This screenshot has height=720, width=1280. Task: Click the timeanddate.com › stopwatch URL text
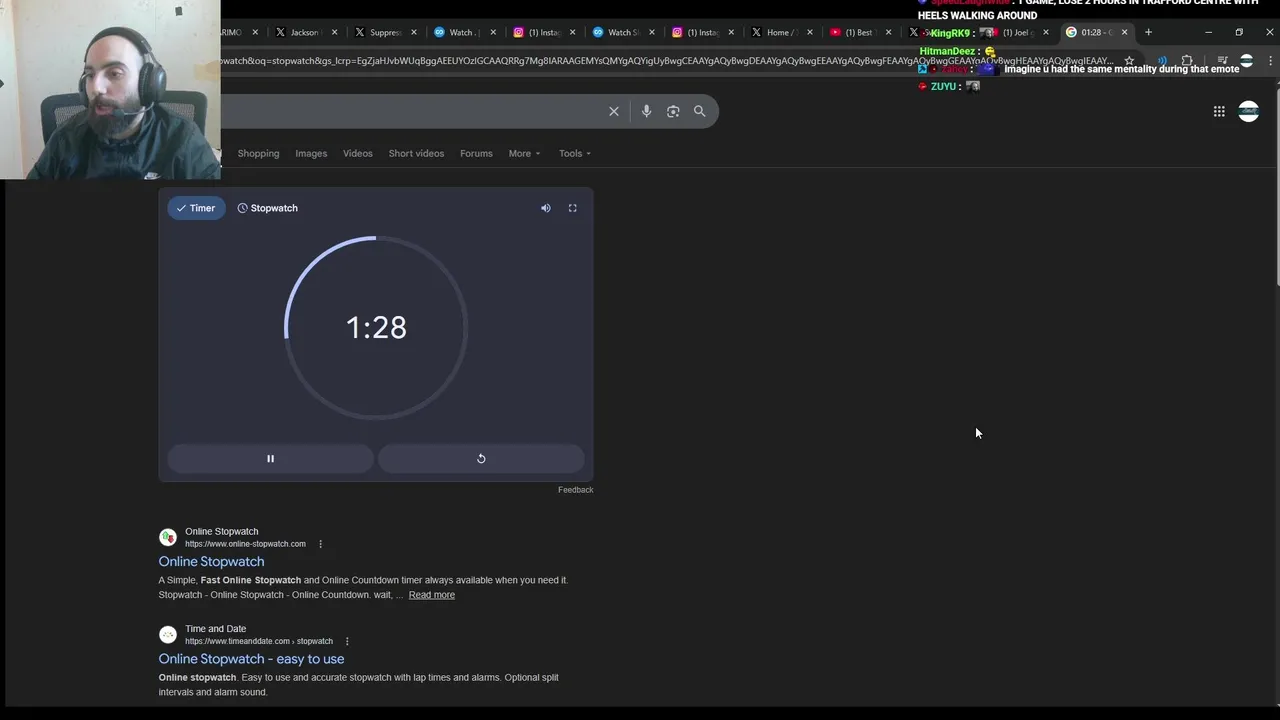pyautogui.click(x=259, y=641)
